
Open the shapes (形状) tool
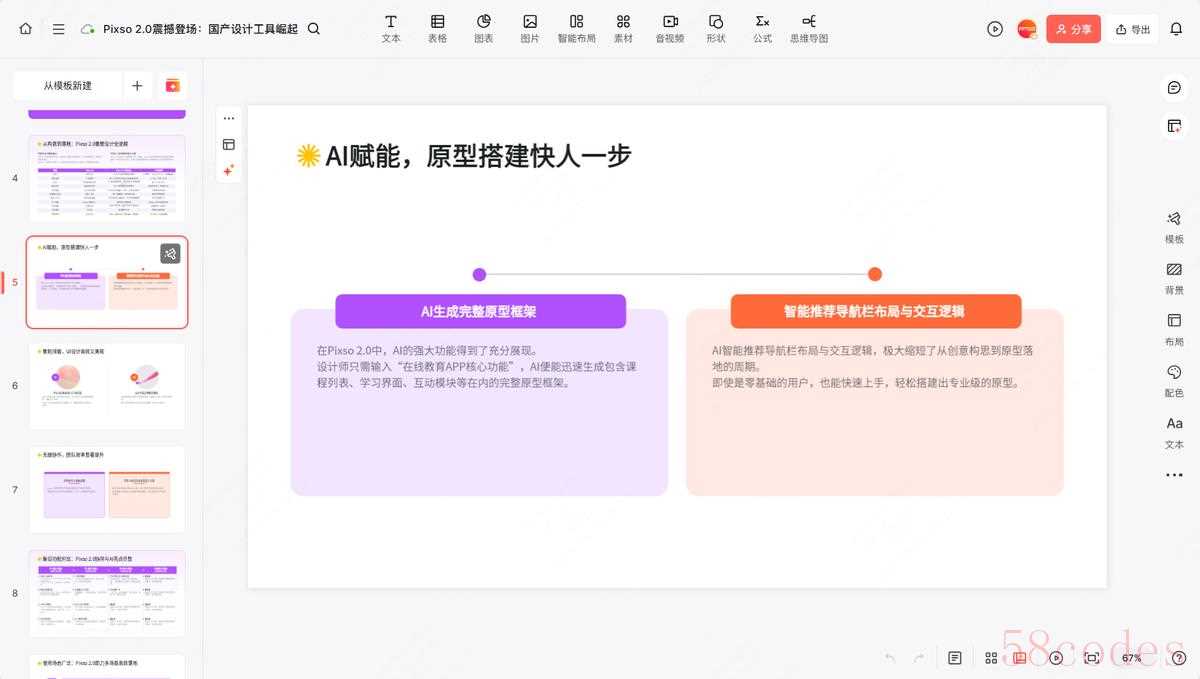[716, 29]
